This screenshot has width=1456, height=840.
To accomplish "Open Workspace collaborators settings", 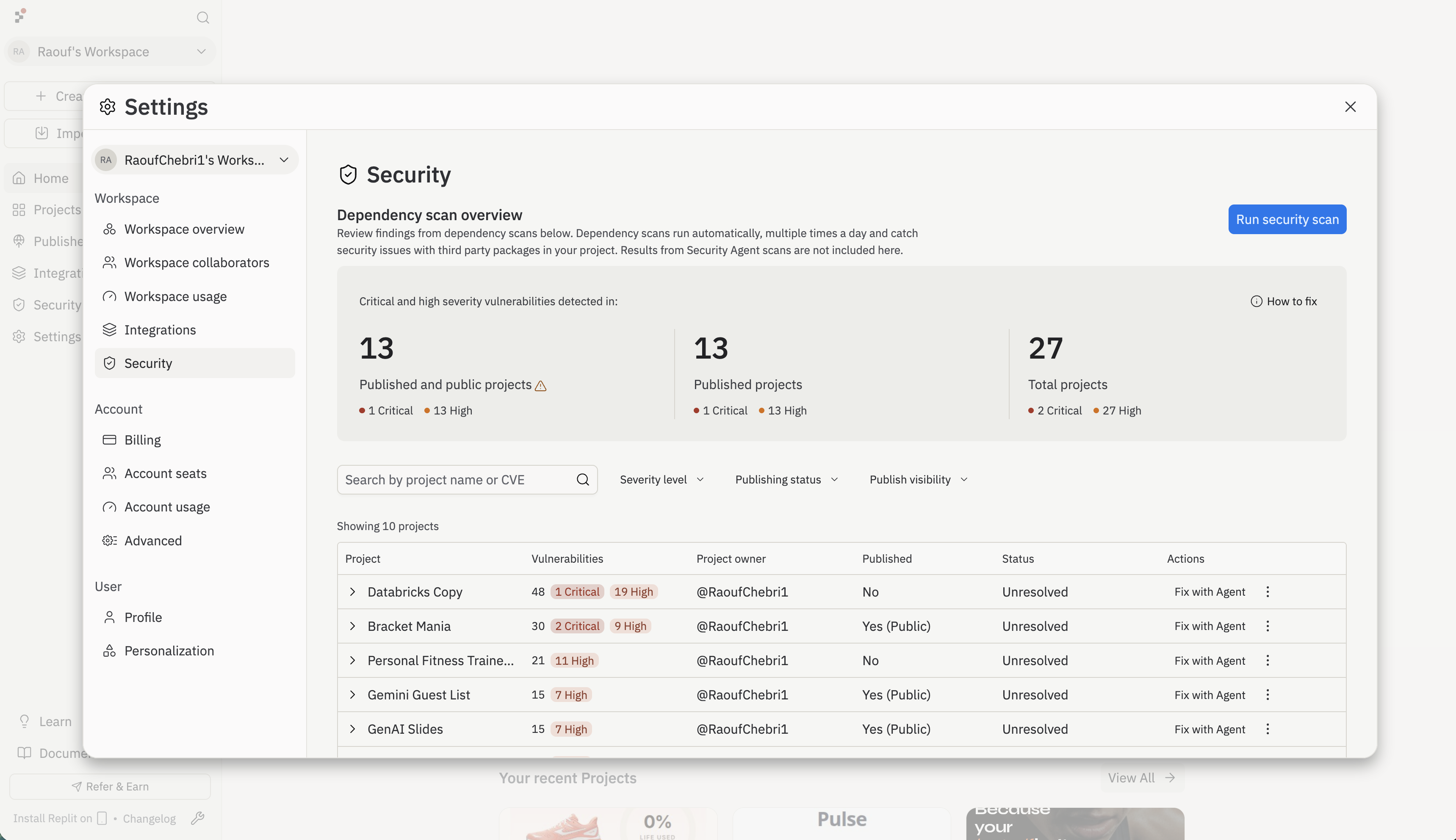I will pyautogui.click(x=195, y=262).
